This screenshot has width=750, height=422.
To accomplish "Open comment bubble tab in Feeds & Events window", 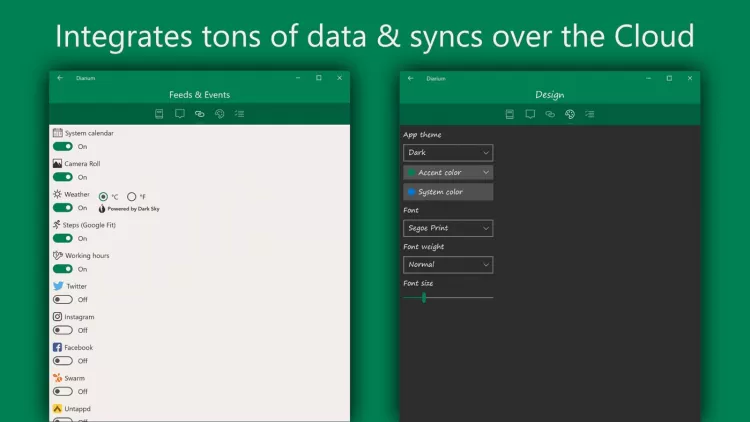I will (x=179, y=114).
